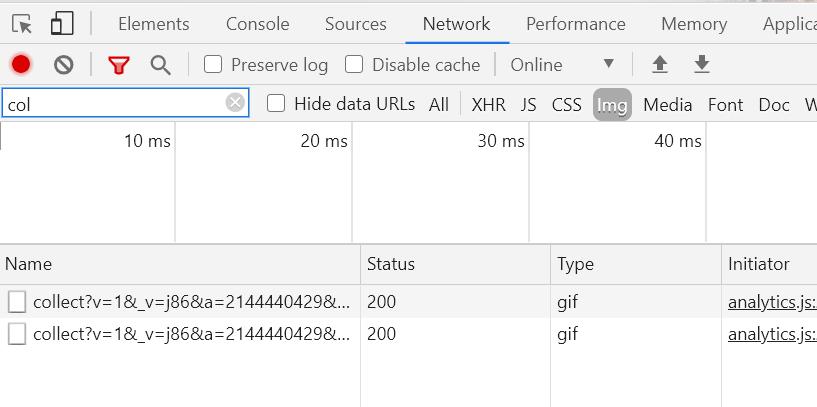817x407 pixels.
Task: Open the network search magnifier
Action: tap(160, 65)
